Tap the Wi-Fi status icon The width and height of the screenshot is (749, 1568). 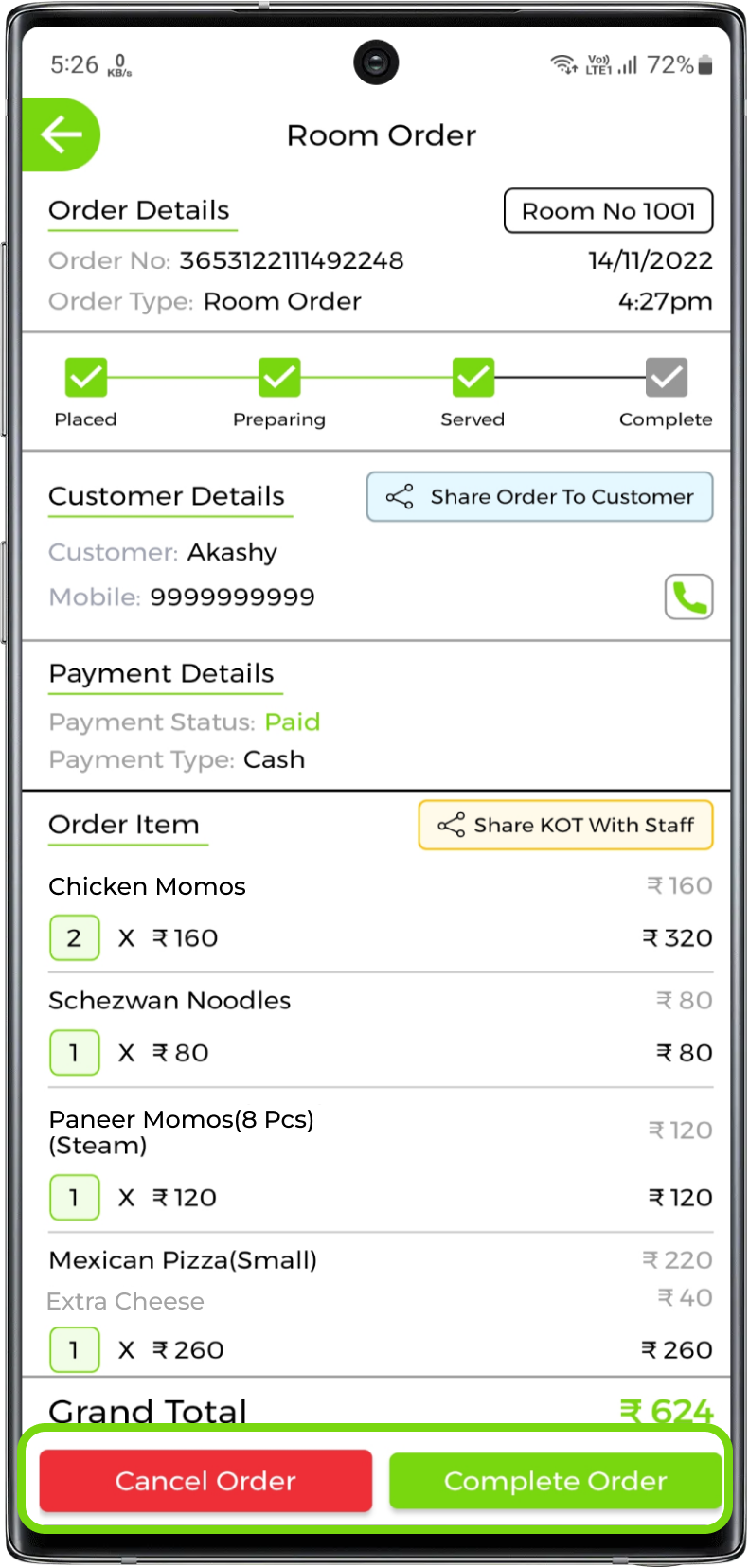point(563,64)
